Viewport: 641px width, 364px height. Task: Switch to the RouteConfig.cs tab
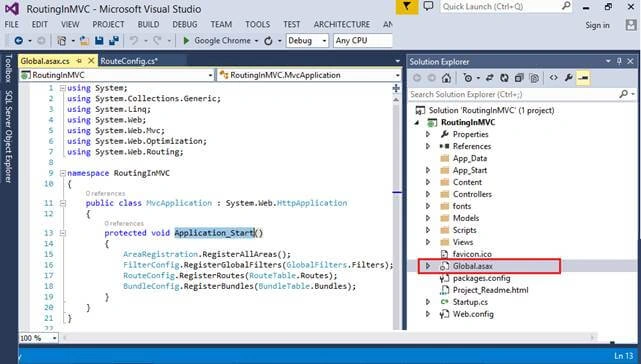[x=129, y=61]
